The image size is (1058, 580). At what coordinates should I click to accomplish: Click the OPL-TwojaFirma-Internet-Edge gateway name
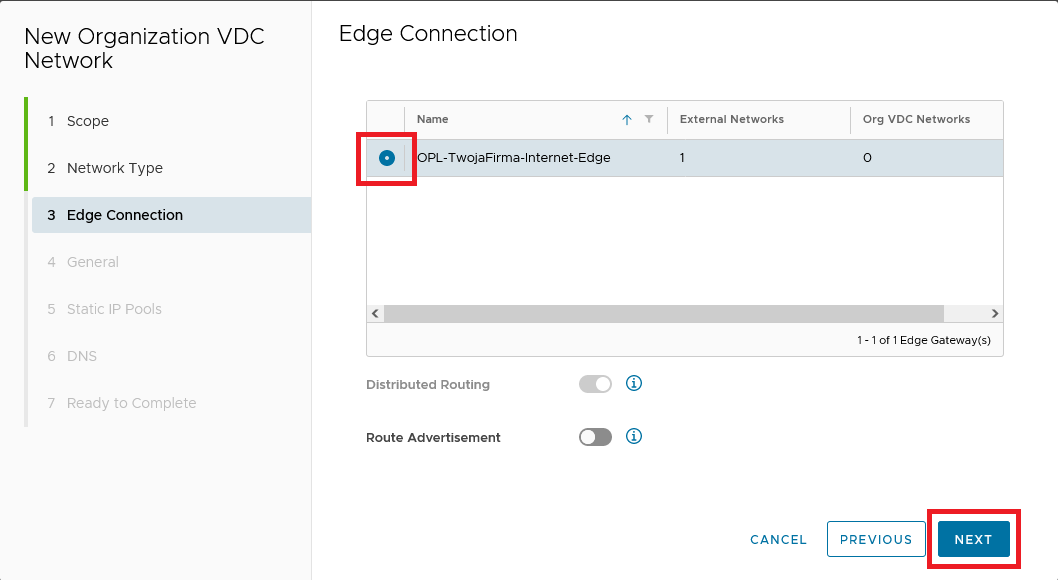tap(513, 158)
